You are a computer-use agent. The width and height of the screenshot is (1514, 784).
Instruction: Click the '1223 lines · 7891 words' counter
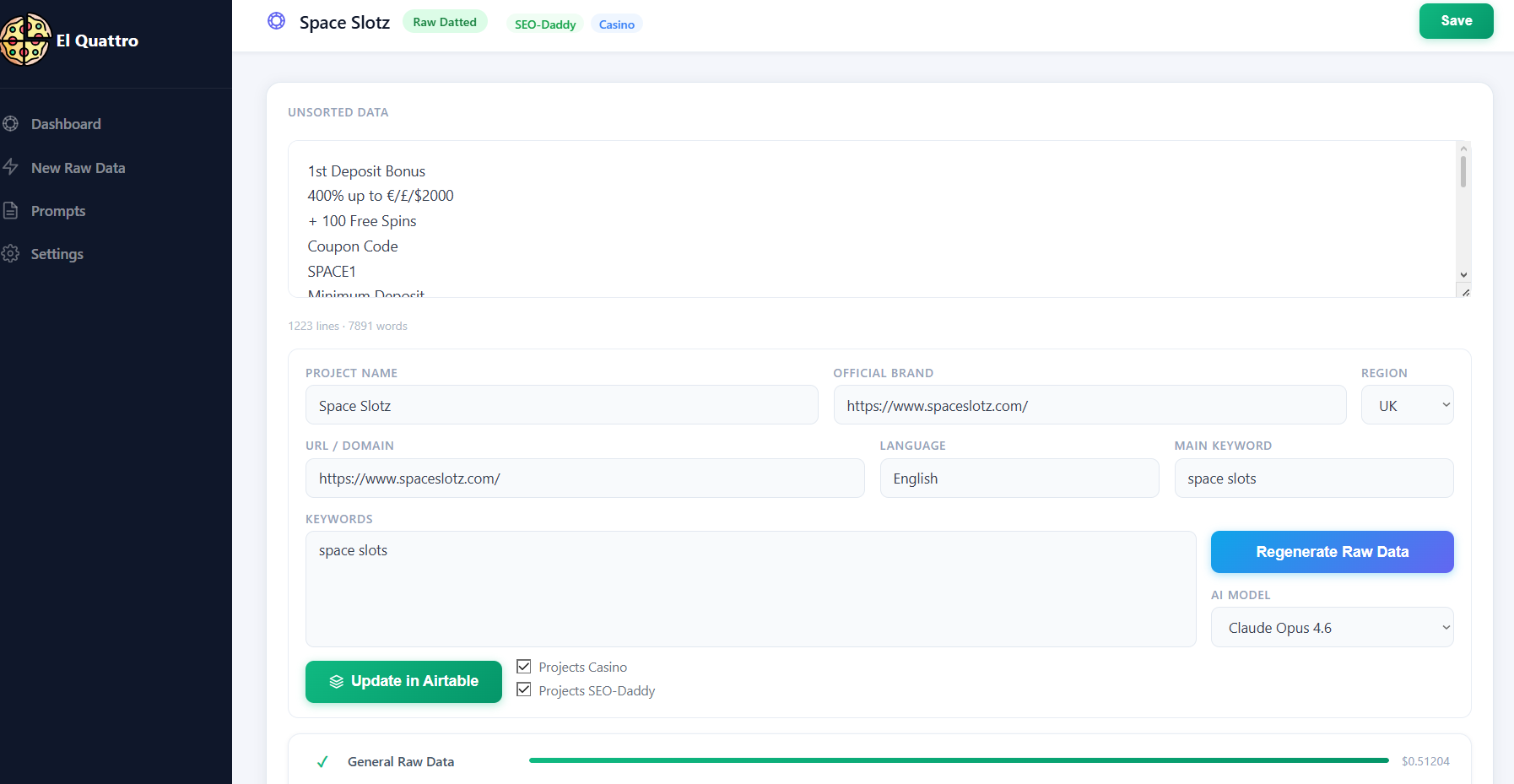(348, 326)
